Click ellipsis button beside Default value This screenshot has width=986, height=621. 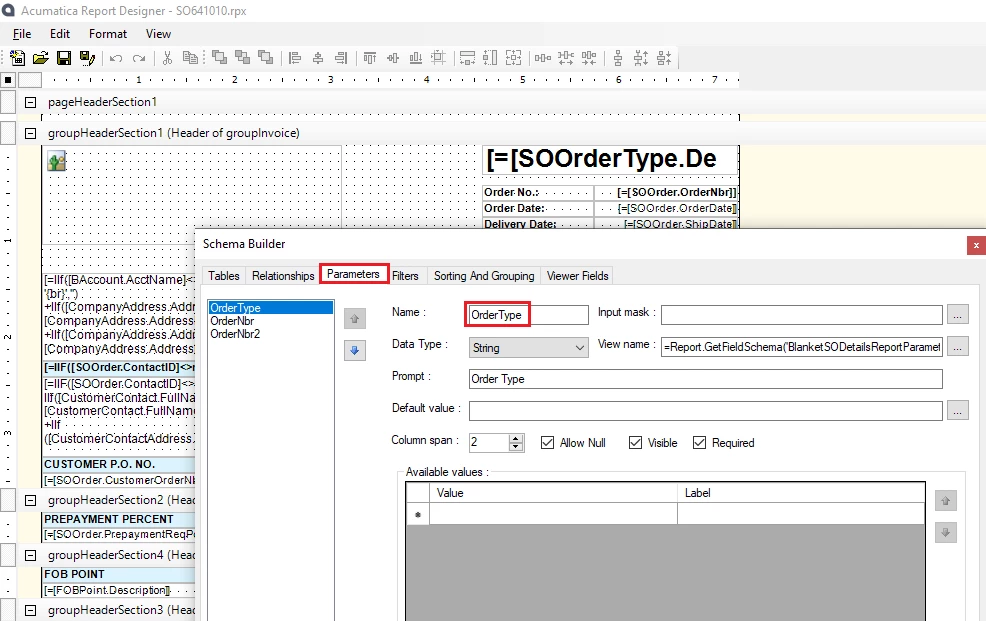coord(958,410)
